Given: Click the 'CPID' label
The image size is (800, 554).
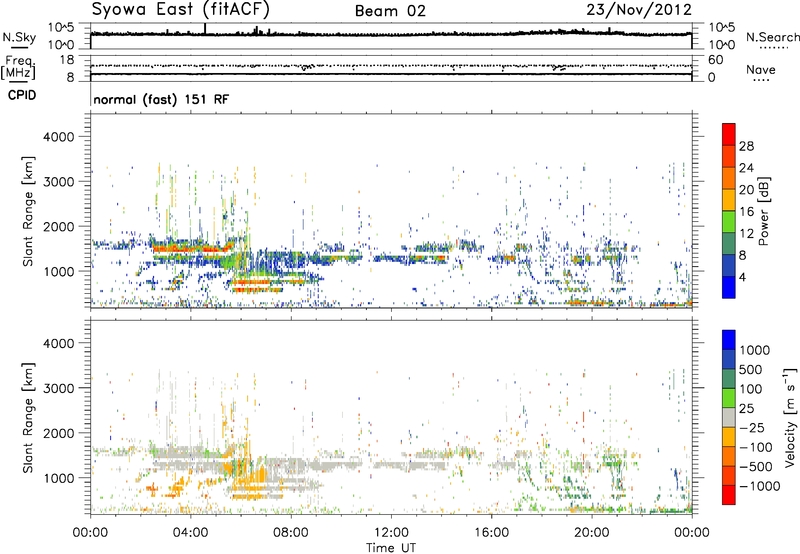Looking at the screenshot, I should [22, 95].
